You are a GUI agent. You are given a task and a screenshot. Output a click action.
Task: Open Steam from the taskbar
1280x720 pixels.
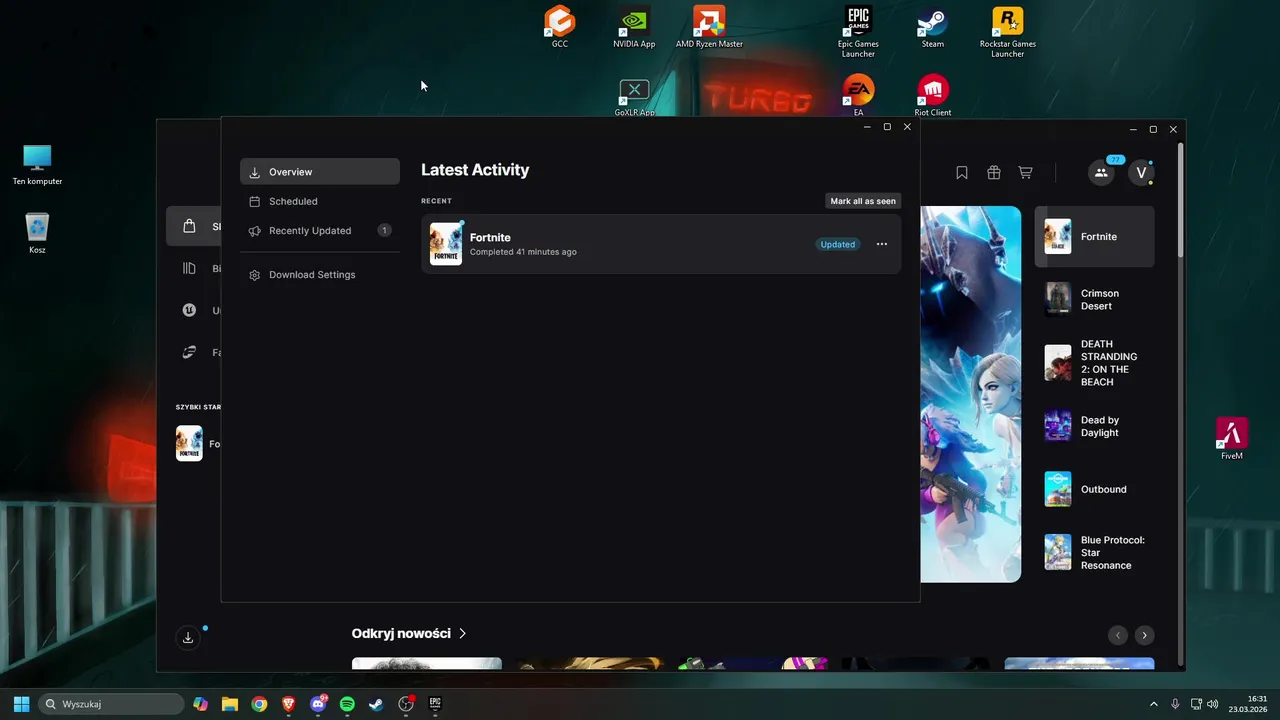[x=376, y=704]
